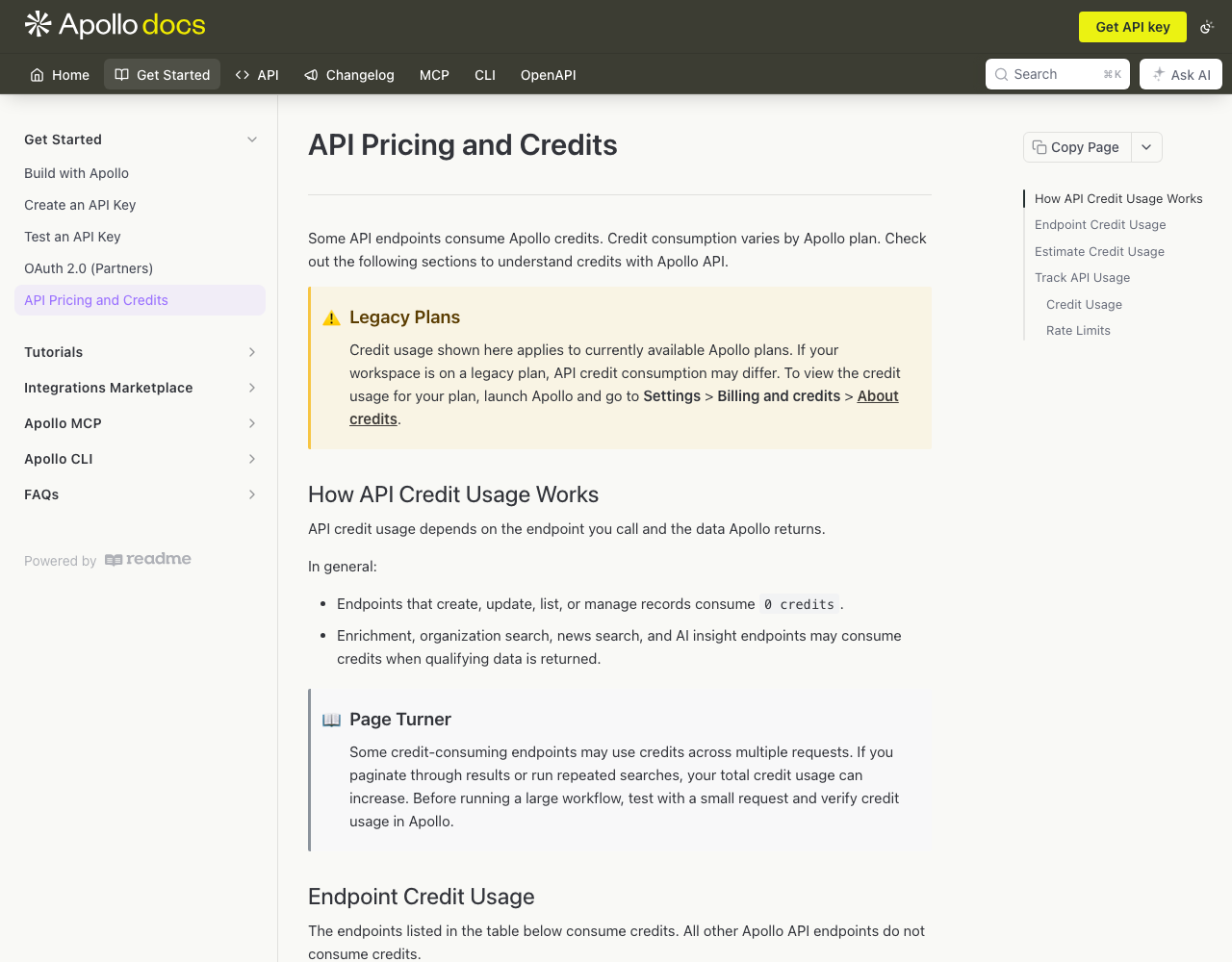The height and width of the screenshot is (962, 1232).
Task: Open Test an API Key page
Action: coord(72,237)
